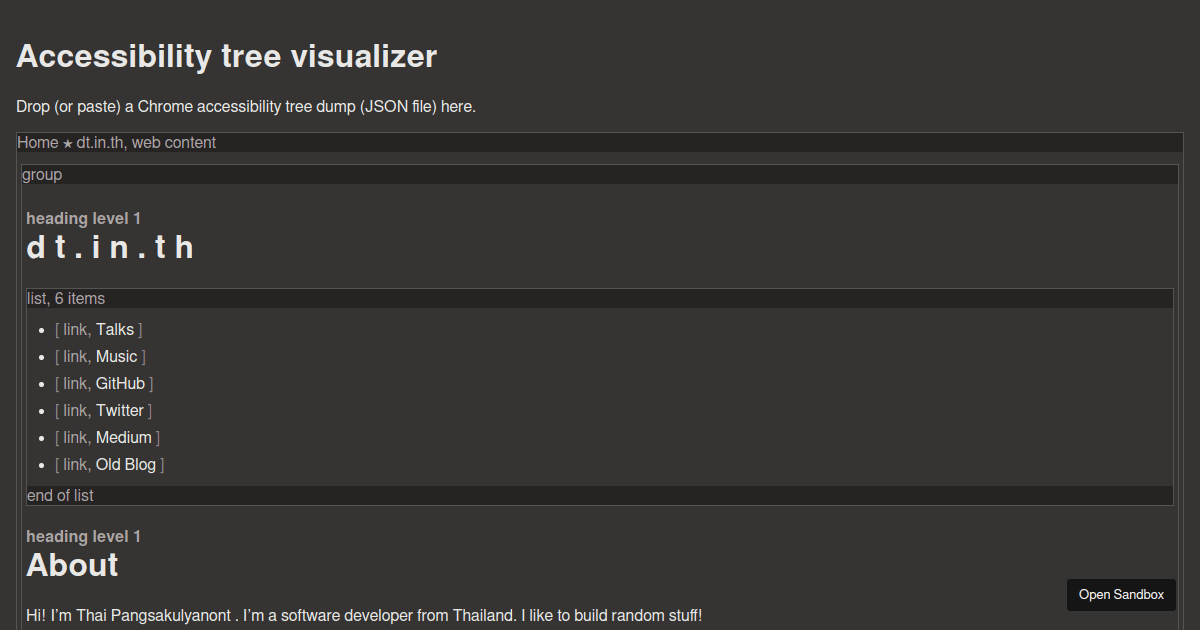Click the 'end of list' bar
The image size is (1200, 630).
[x=60, y=495]
